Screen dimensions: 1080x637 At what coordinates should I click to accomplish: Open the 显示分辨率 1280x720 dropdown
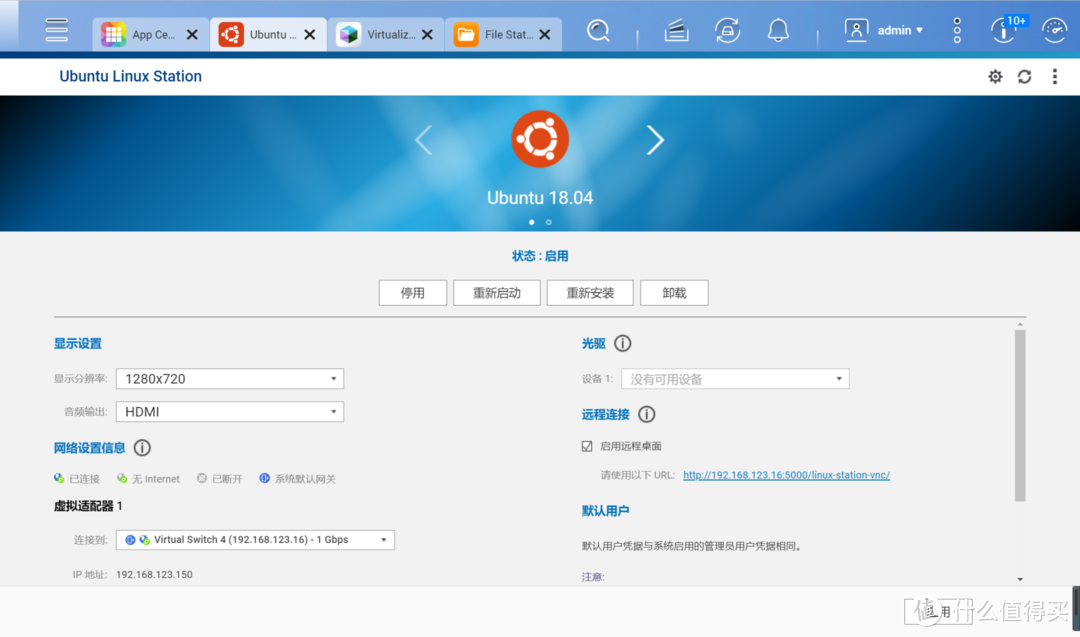(230, 379)
